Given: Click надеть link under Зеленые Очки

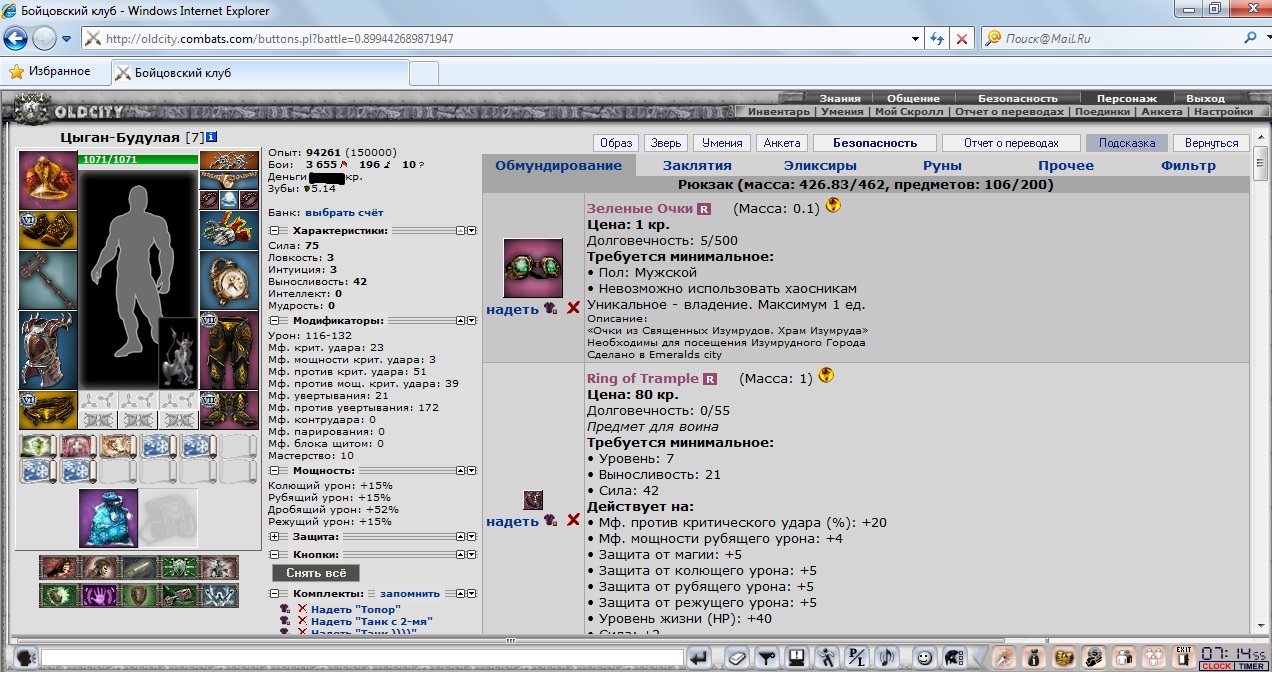Looking at the screenshot, I should tap(512, 310).
